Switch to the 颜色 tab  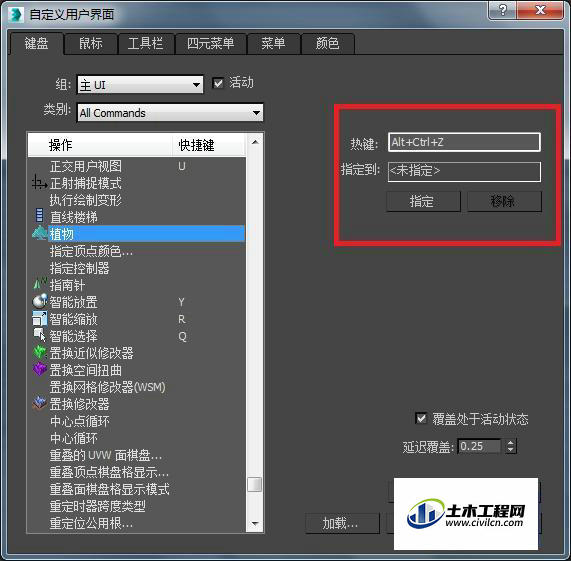pyautogui.click(x=327, y=44)
